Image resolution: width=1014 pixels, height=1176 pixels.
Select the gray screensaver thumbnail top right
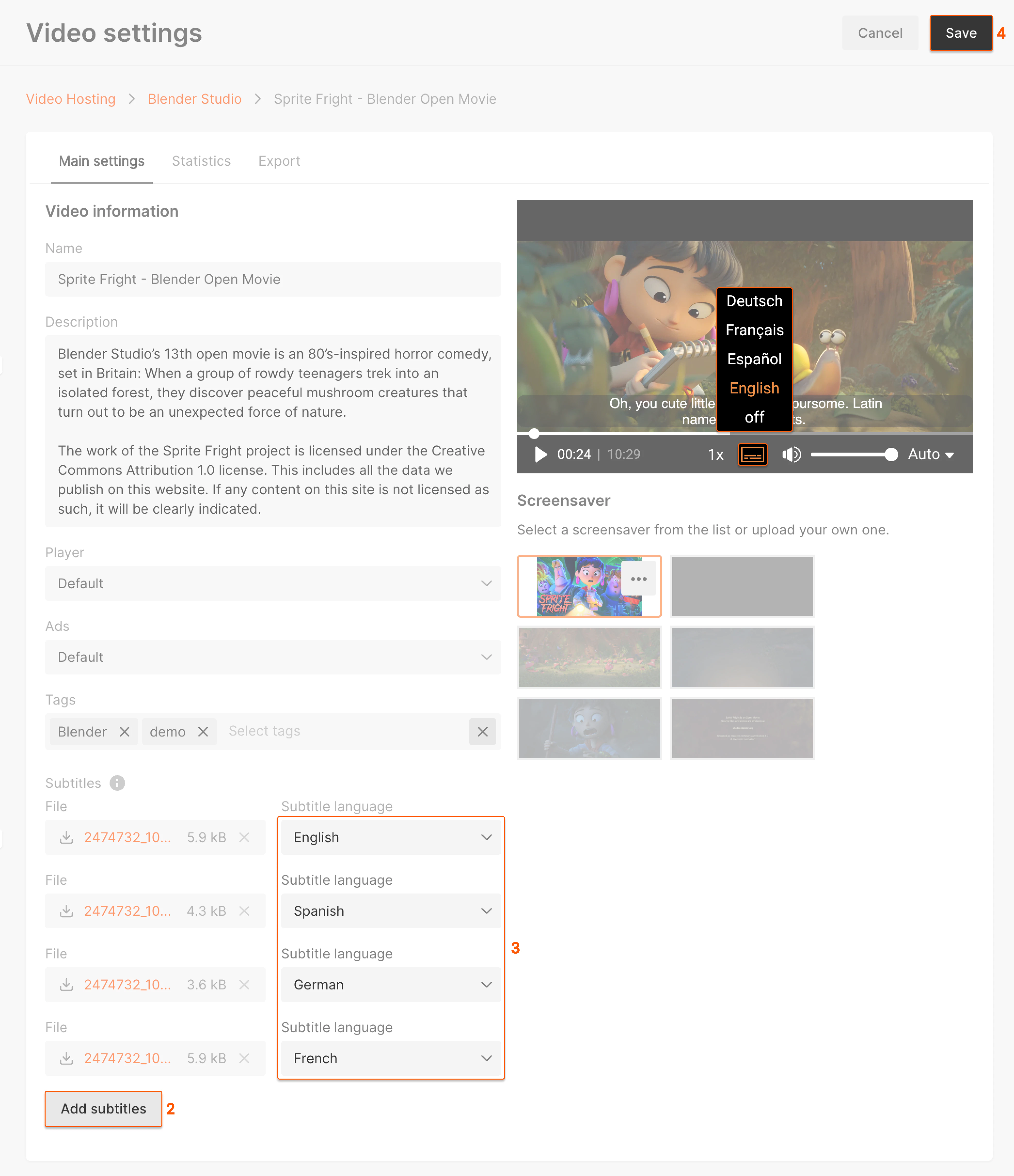742,586
